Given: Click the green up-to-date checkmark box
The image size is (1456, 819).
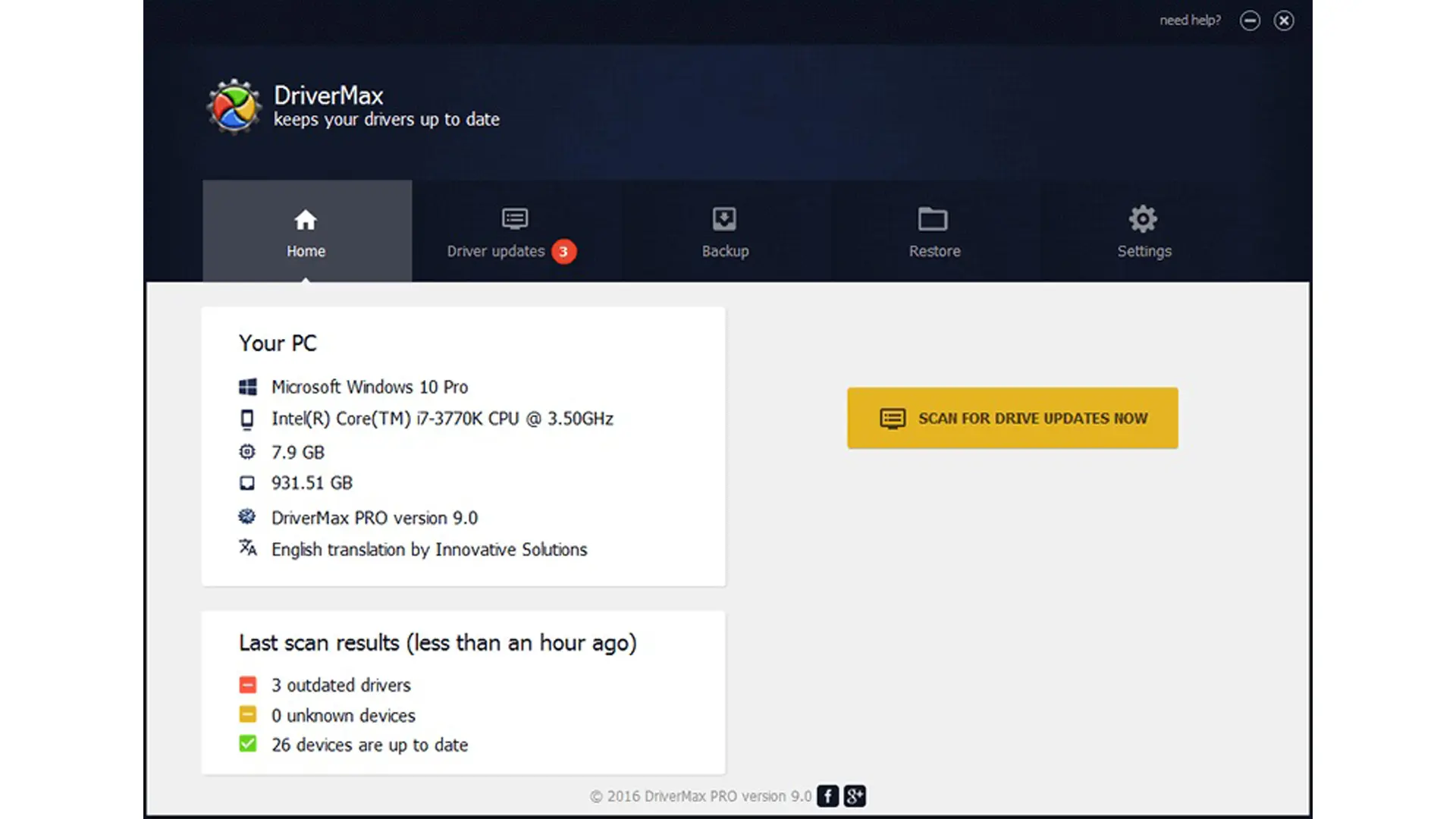Looking at the screenshot, I should tap(247, 744).
